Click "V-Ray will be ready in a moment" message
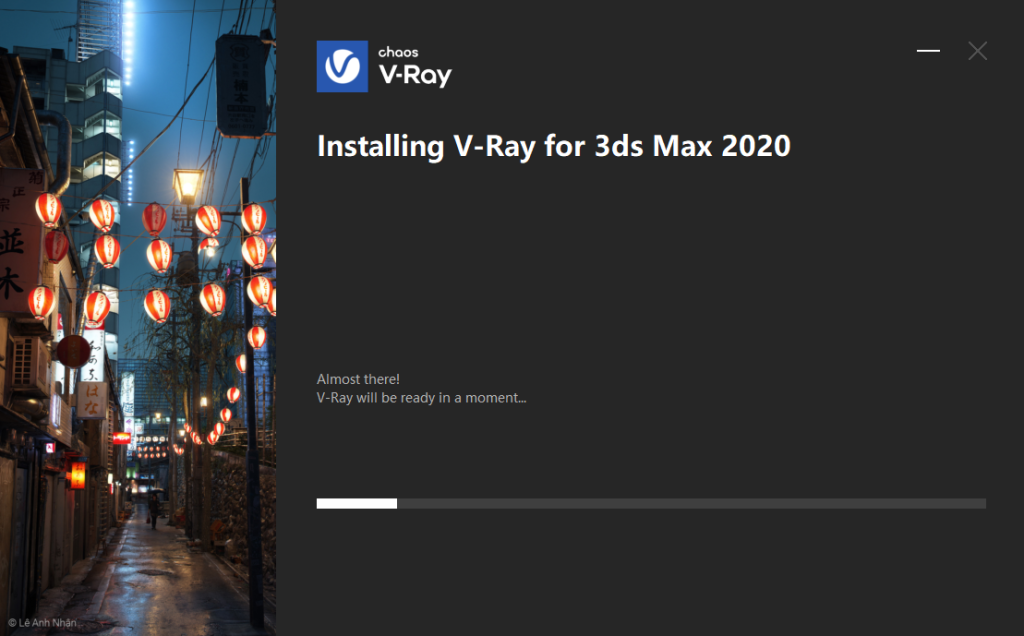This screenshot has width=1024, height=636. 421,397
